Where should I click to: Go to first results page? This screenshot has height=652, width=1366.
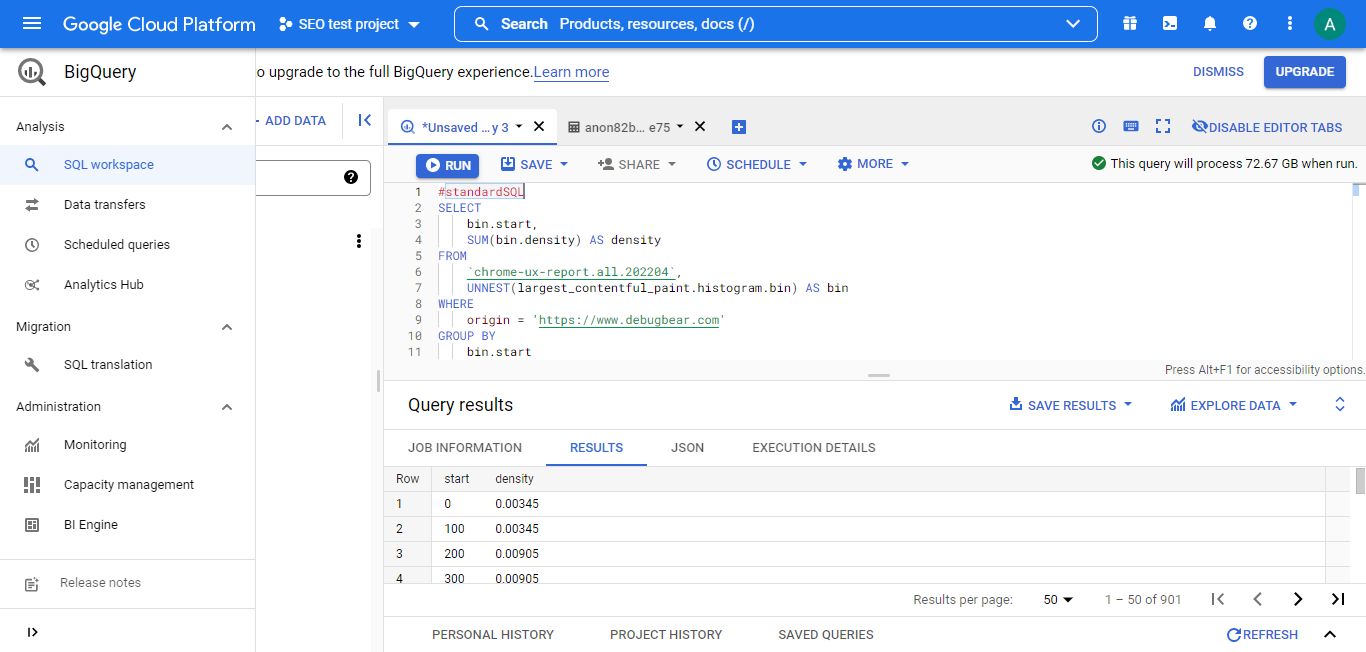1218,599
